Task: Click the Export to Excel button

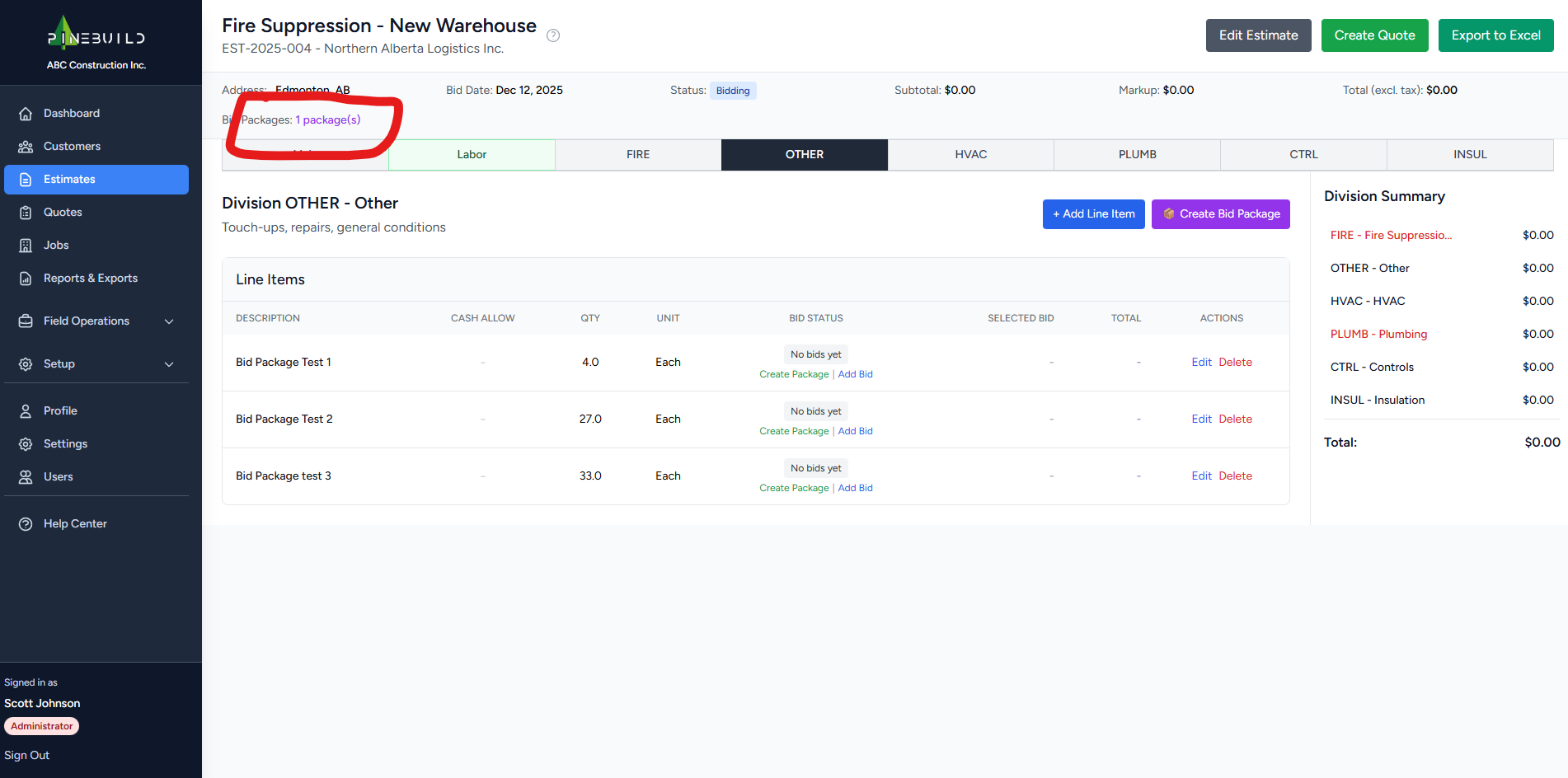Action: pos(1495,35)
